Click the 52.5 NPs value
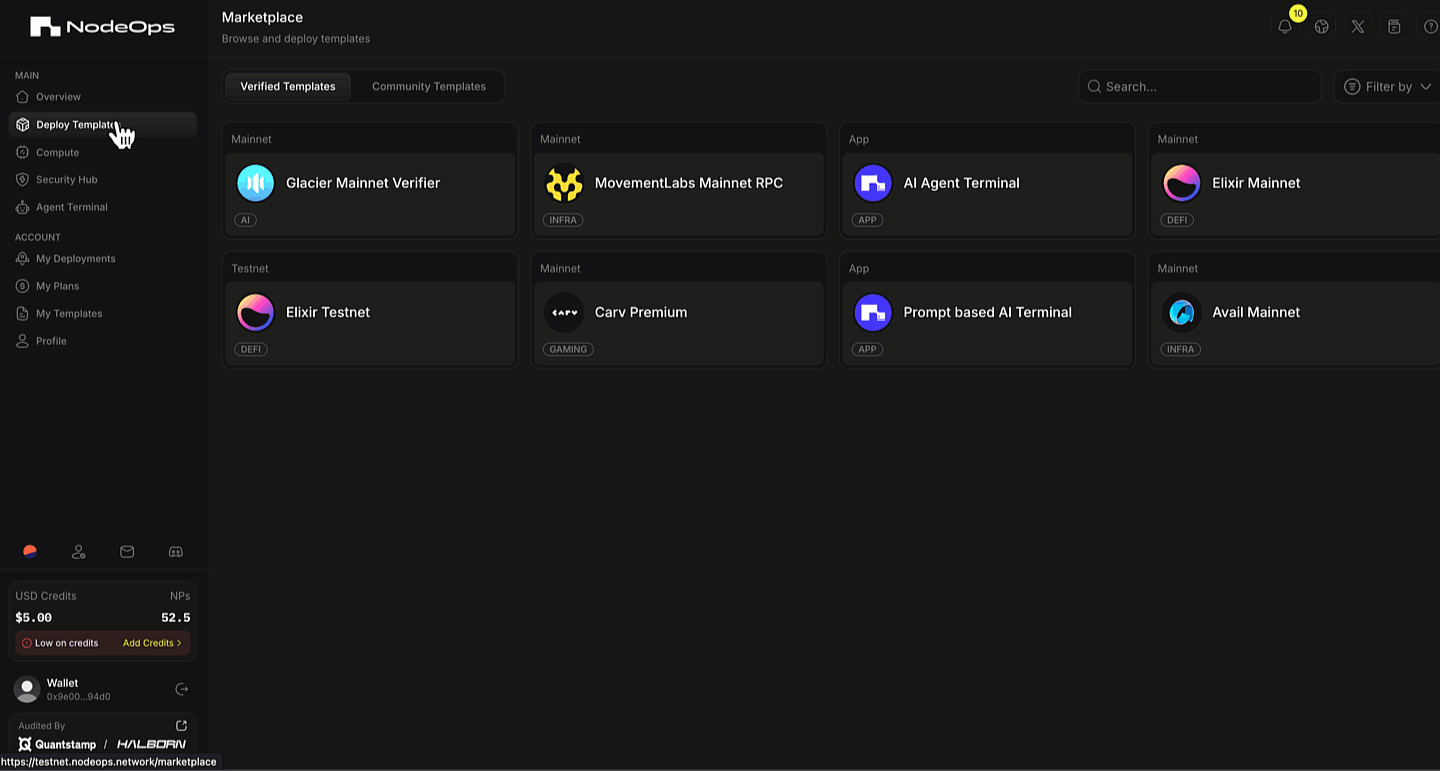The height and width of the screenshot is (771, 1440). click(176, 618)
